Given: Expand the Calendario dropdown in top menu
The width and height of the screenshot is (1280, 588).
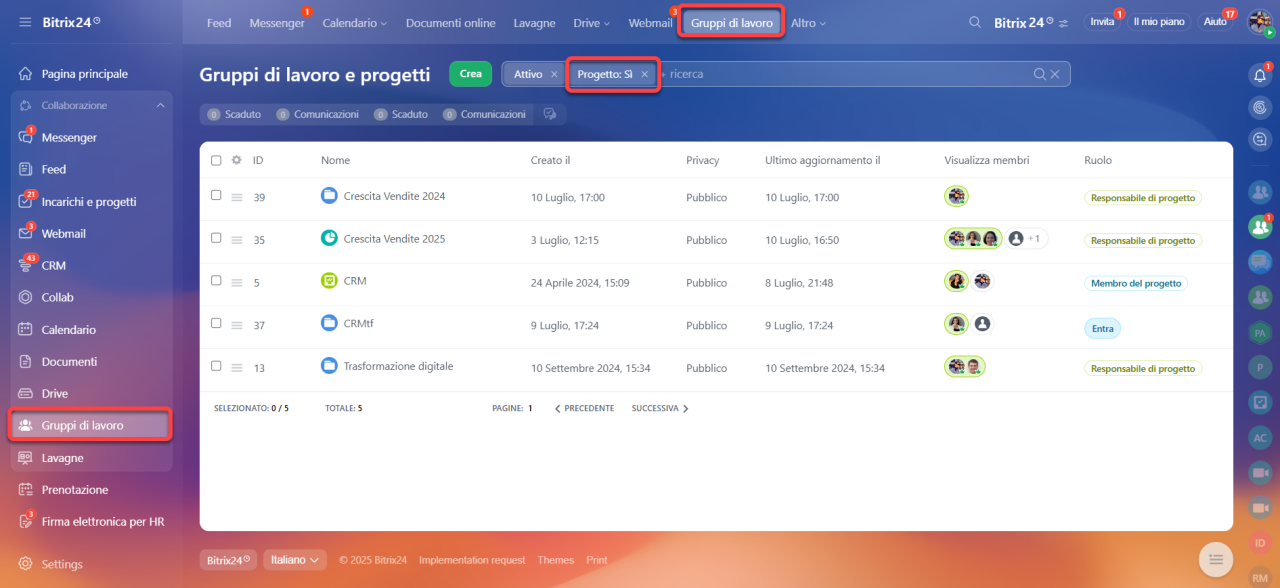Looking at the screenshot, I should [x=355, y=23].
